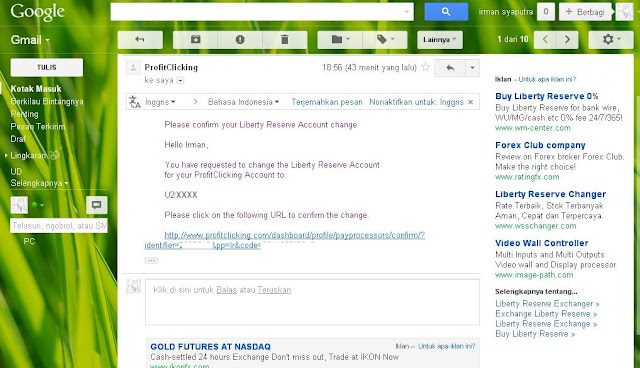The width and height of the screenshot is (640, 368).
Task: Select source language Inggris dropdown
Action: (160, 102)
